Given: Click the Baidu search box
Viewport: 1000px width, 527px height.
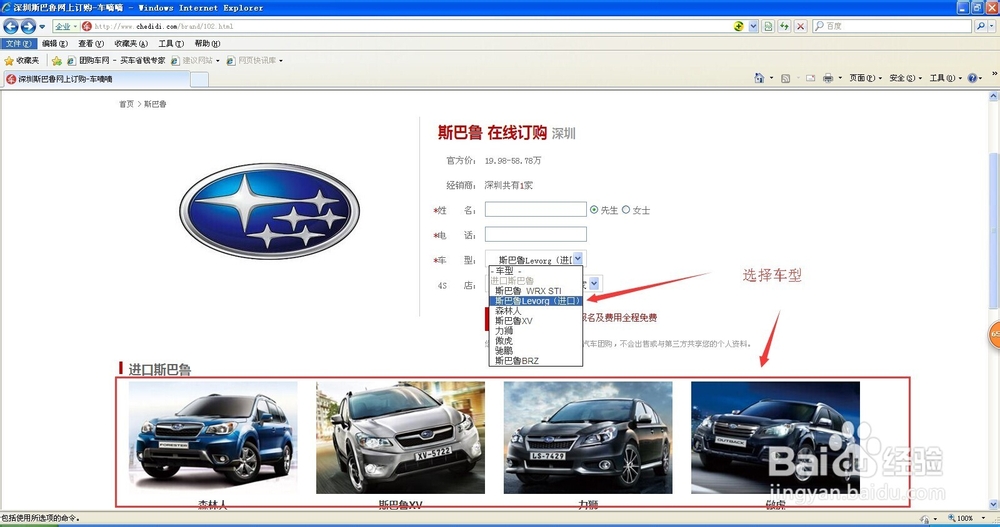Looking at the screenshot, I should click(x=892, y=26).
